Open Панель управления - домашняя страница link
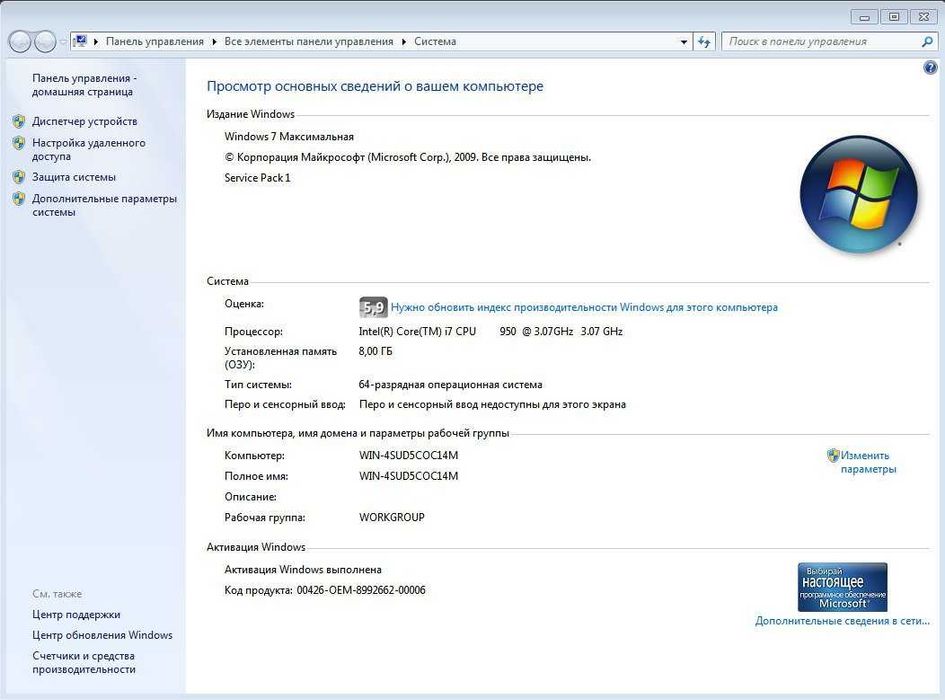Image resolution: width=945 pixels, height=700 pixels. pos(84,85)
